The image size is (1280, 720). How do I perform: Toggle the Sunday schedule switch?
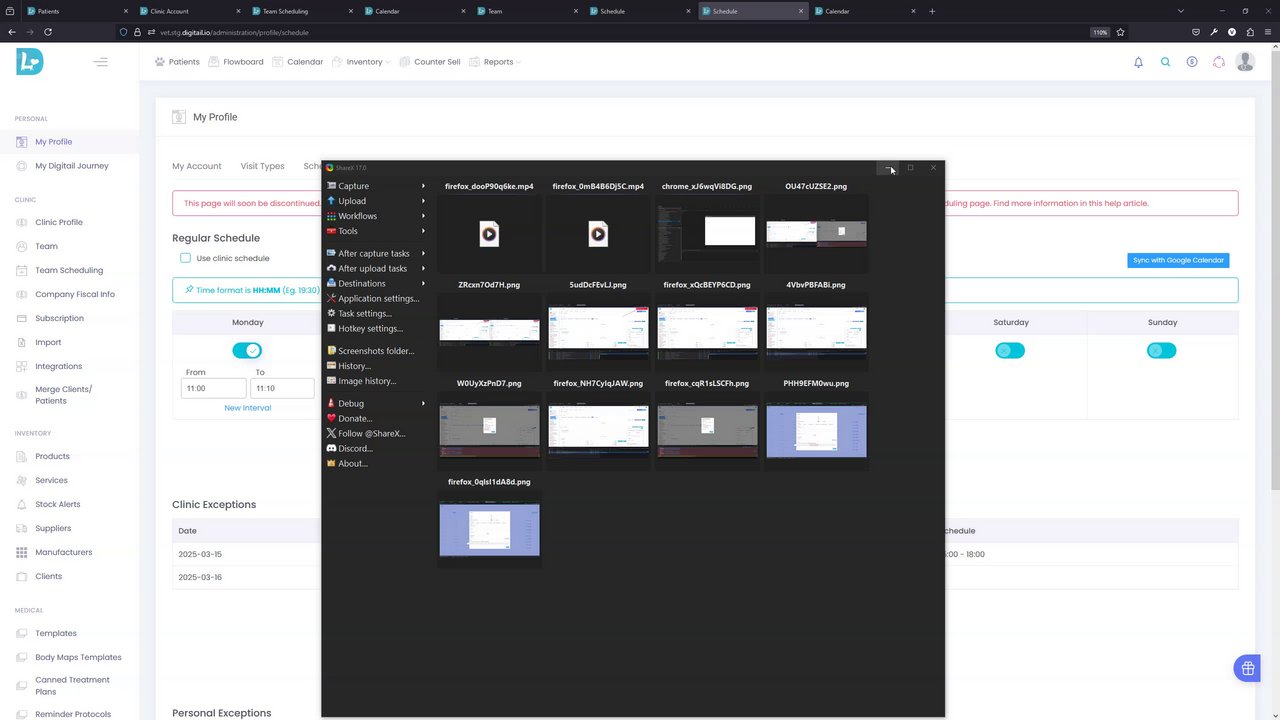pyautogui.click(x=1161, y=350)
